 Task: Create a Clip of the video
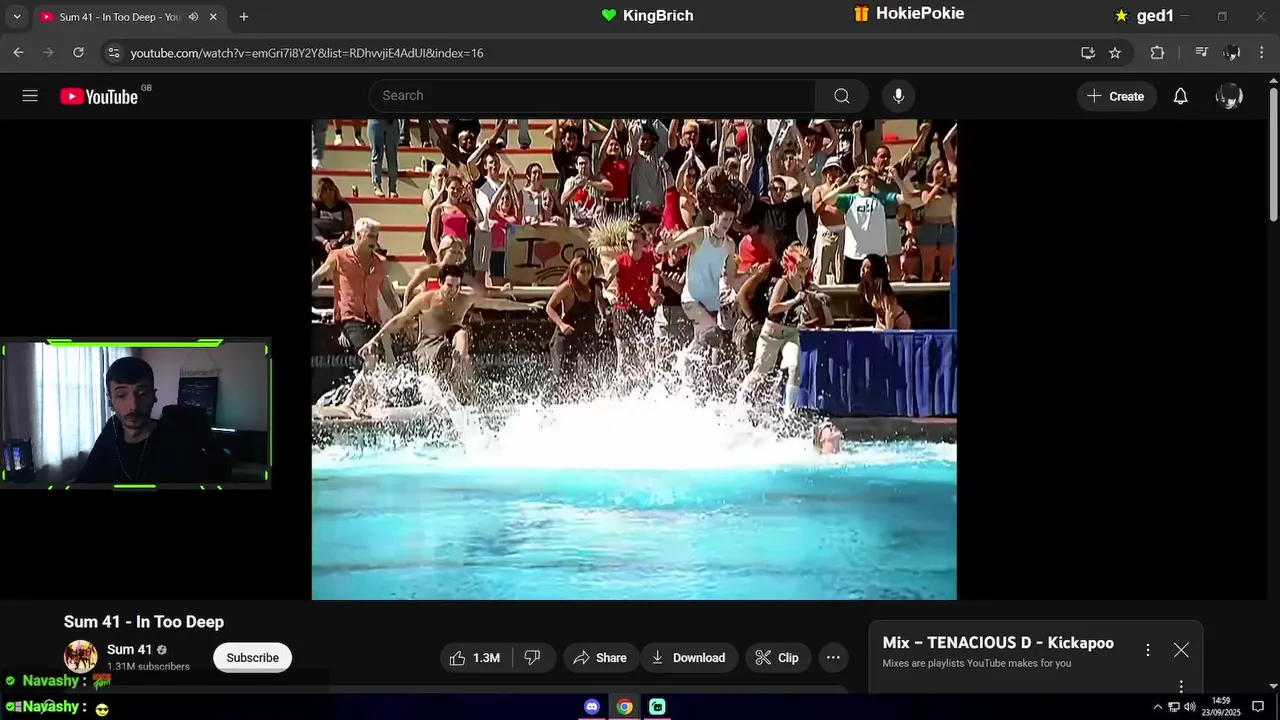point(777,657)
